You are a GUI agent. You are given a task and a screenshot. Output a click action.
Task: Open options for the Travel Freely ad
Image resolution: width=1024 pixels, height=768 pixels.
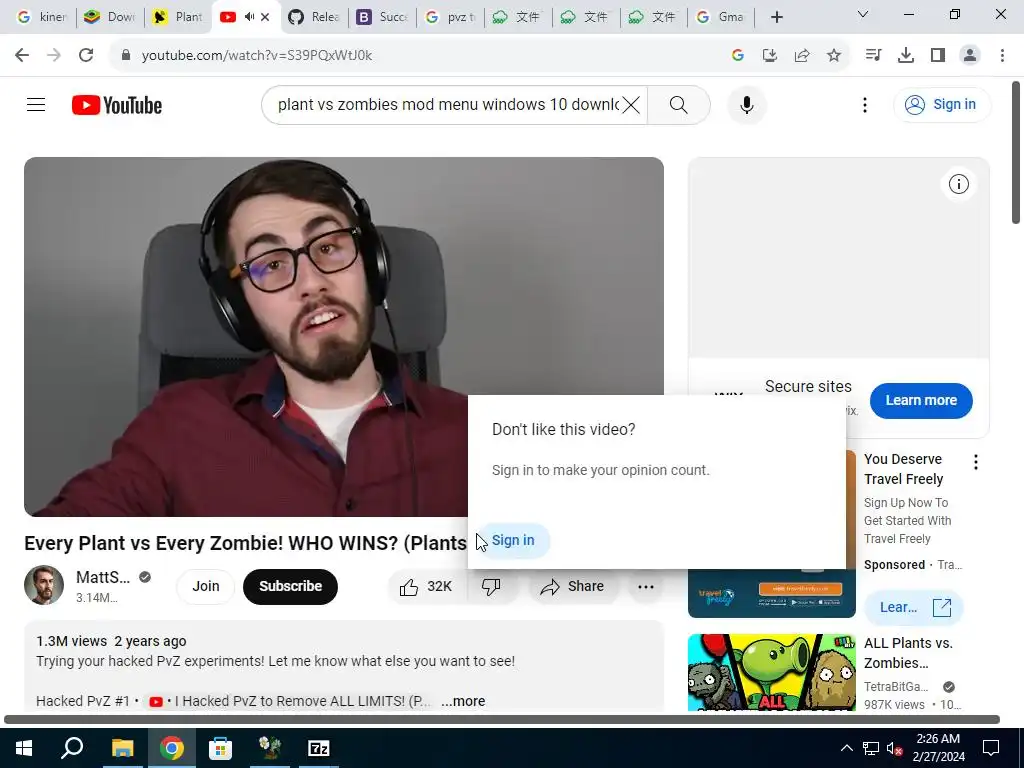(976, 462)
